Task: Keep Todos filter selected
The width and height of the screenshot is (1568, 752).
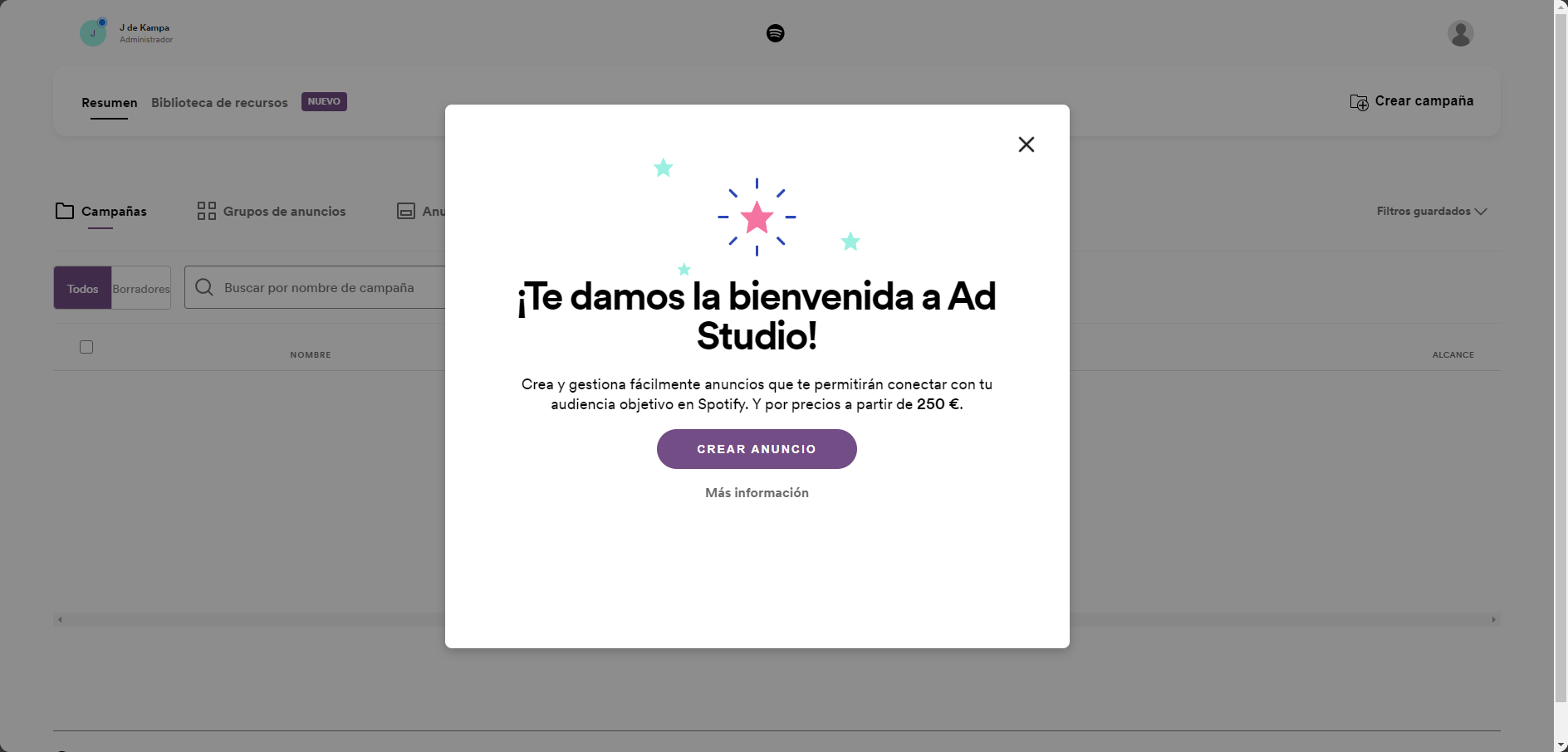Action: pos(81,288)
